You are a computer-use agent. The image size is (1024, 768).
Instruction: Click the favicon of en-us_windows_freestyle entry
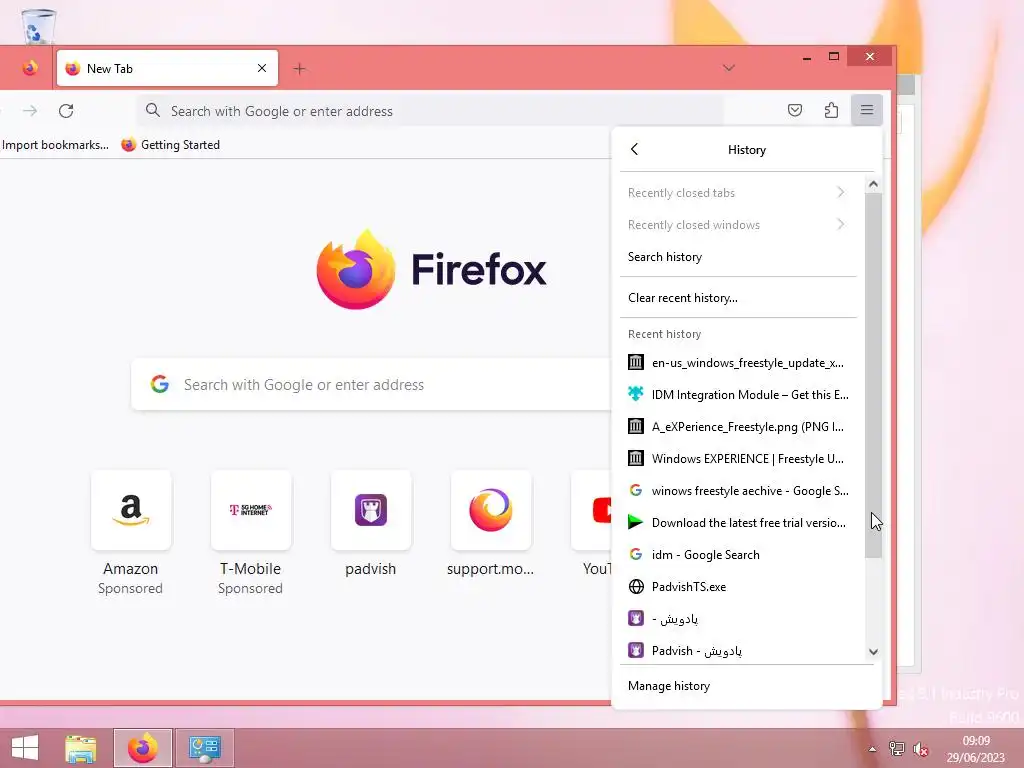coord(635,362)
